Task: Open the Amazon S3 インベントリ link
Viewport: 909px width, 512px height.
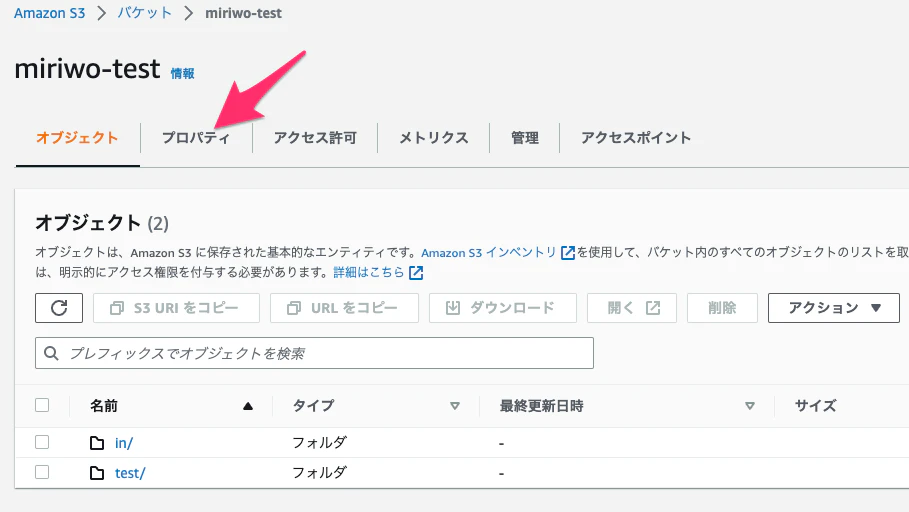Action: tap(489, 253)
